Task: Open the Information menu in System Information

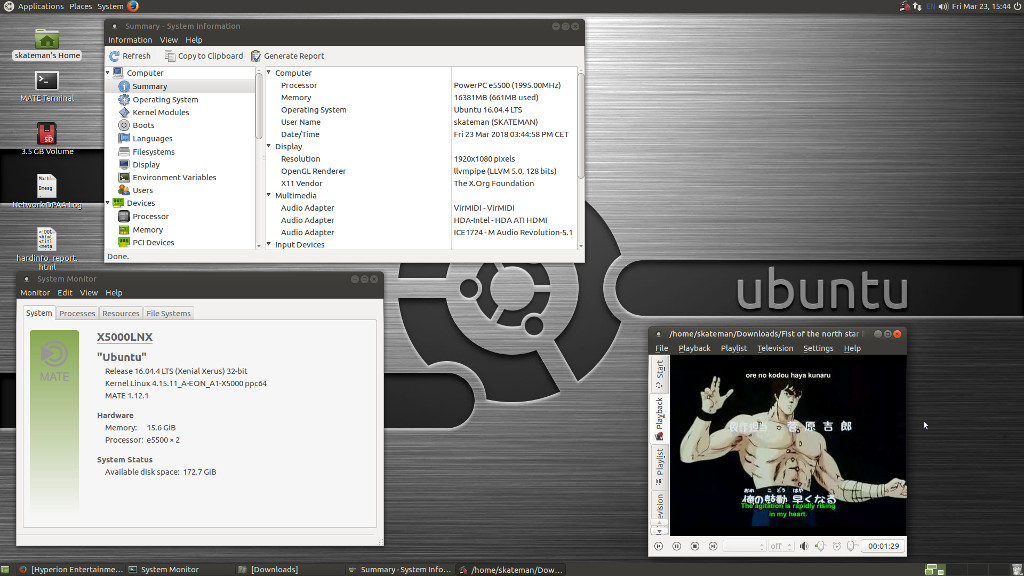Action: tap(130, 40)
